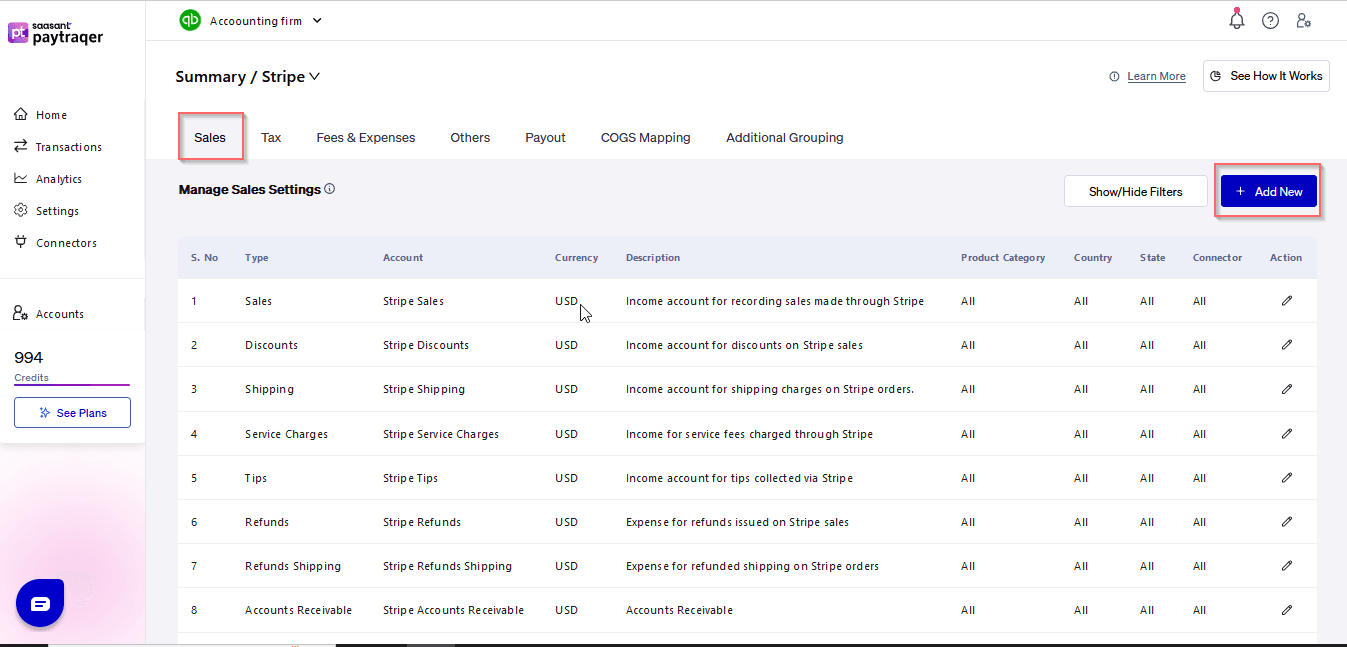Click the Settings gear icon
The image size is (1347, 647).
[x=21, y=210]
